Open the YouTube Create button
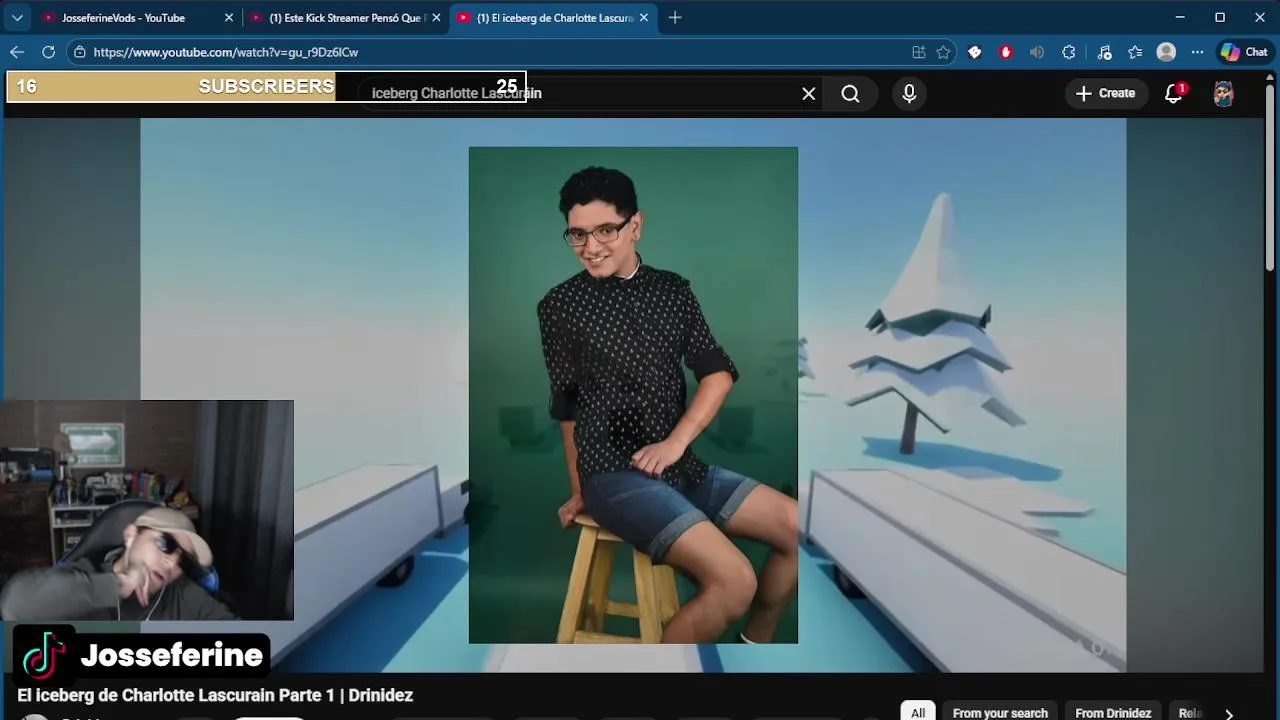The width and height of the screenshot is (1280, 720). click(1105, 93)
